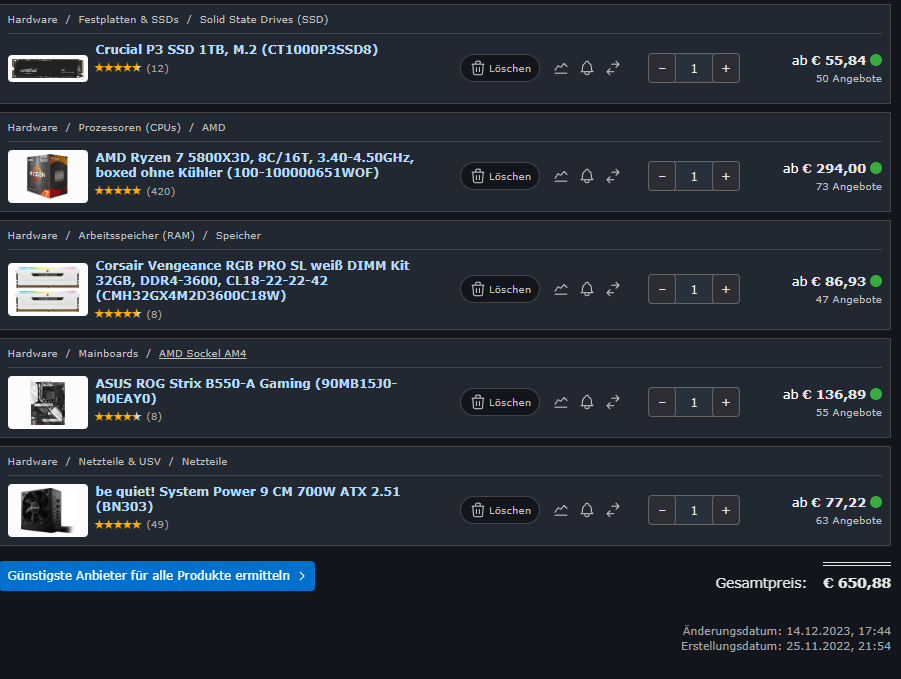
Task: Set price alert bell for be quiet! PSU
Action: point(587,510)
